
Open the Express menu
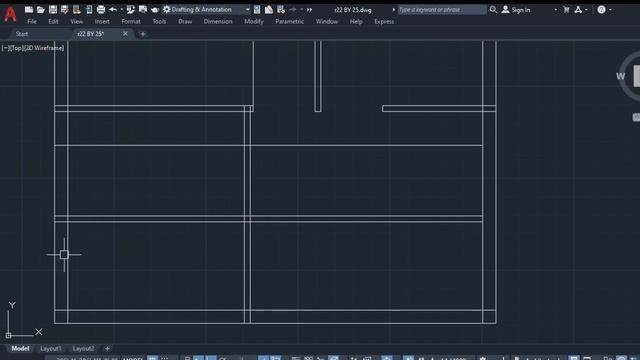click(384, 21)
